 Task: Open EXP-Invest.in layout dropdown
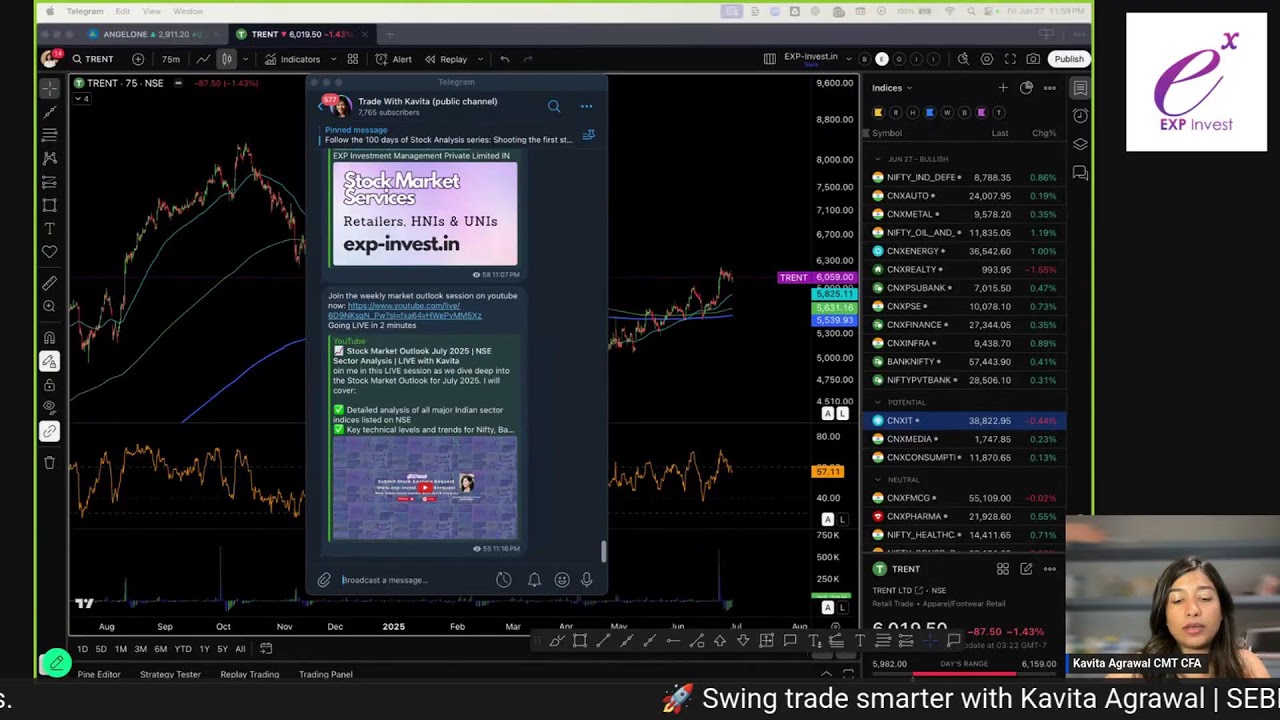(x=816, y=58)
